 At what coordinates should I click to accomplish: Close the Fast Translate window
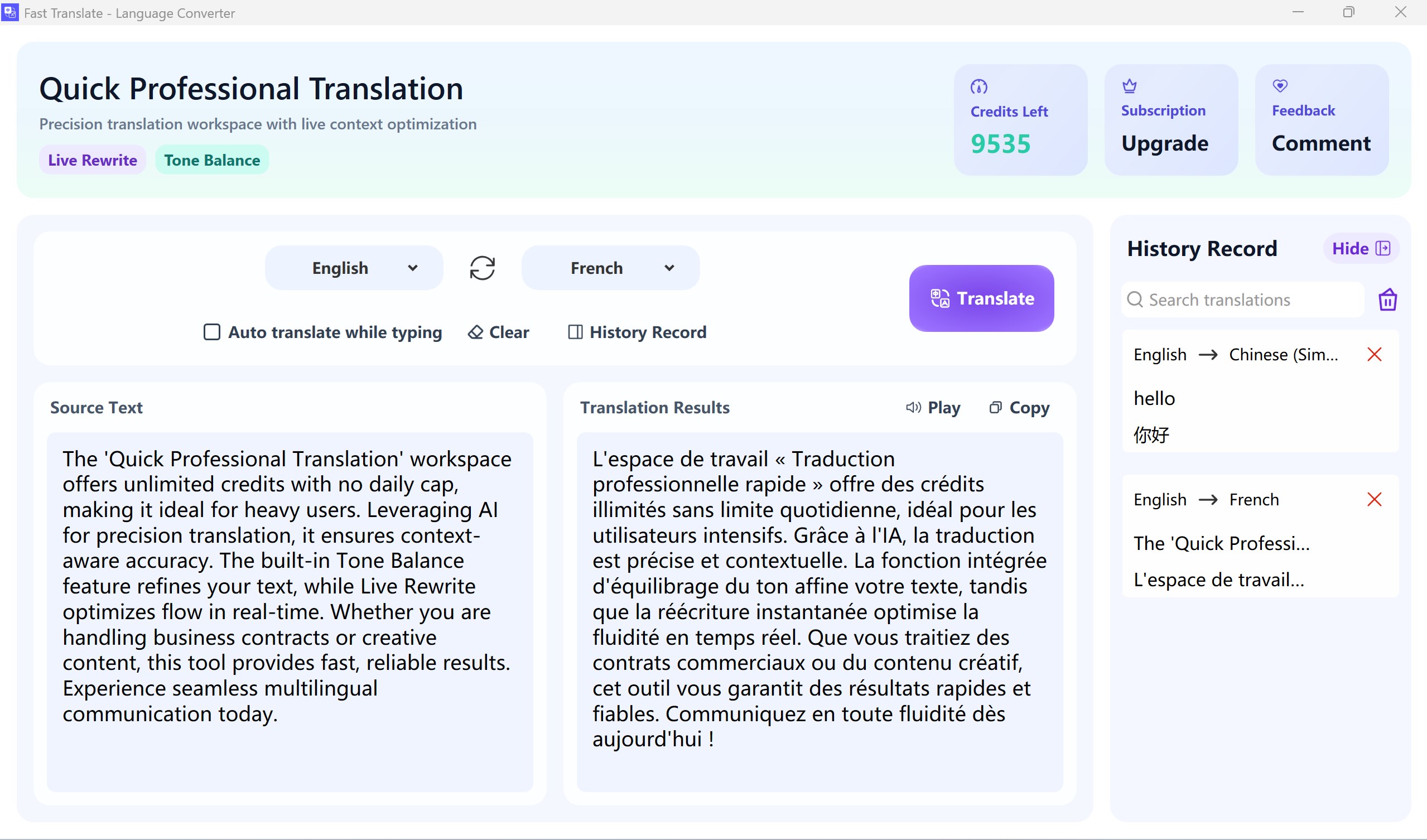click(1400, 12)
